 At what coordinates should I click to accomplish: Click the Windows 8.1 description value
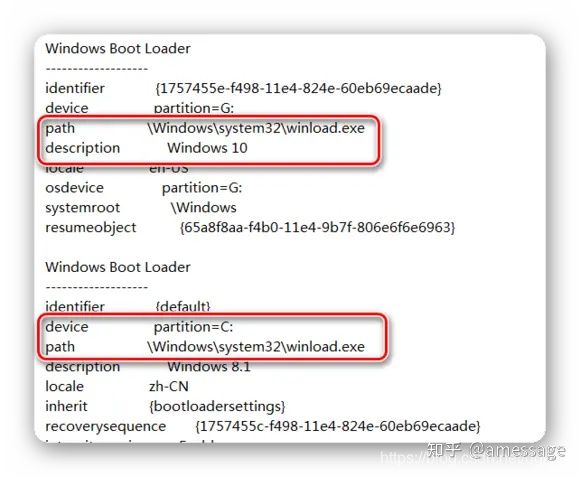tap(209, 367)
